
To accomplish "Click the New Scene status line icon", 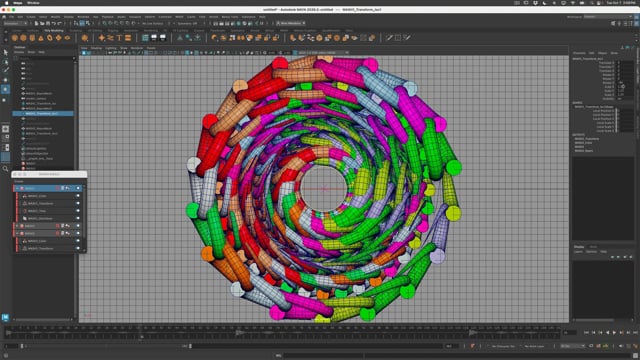I will pyautogui.click(x=37, y=24).
